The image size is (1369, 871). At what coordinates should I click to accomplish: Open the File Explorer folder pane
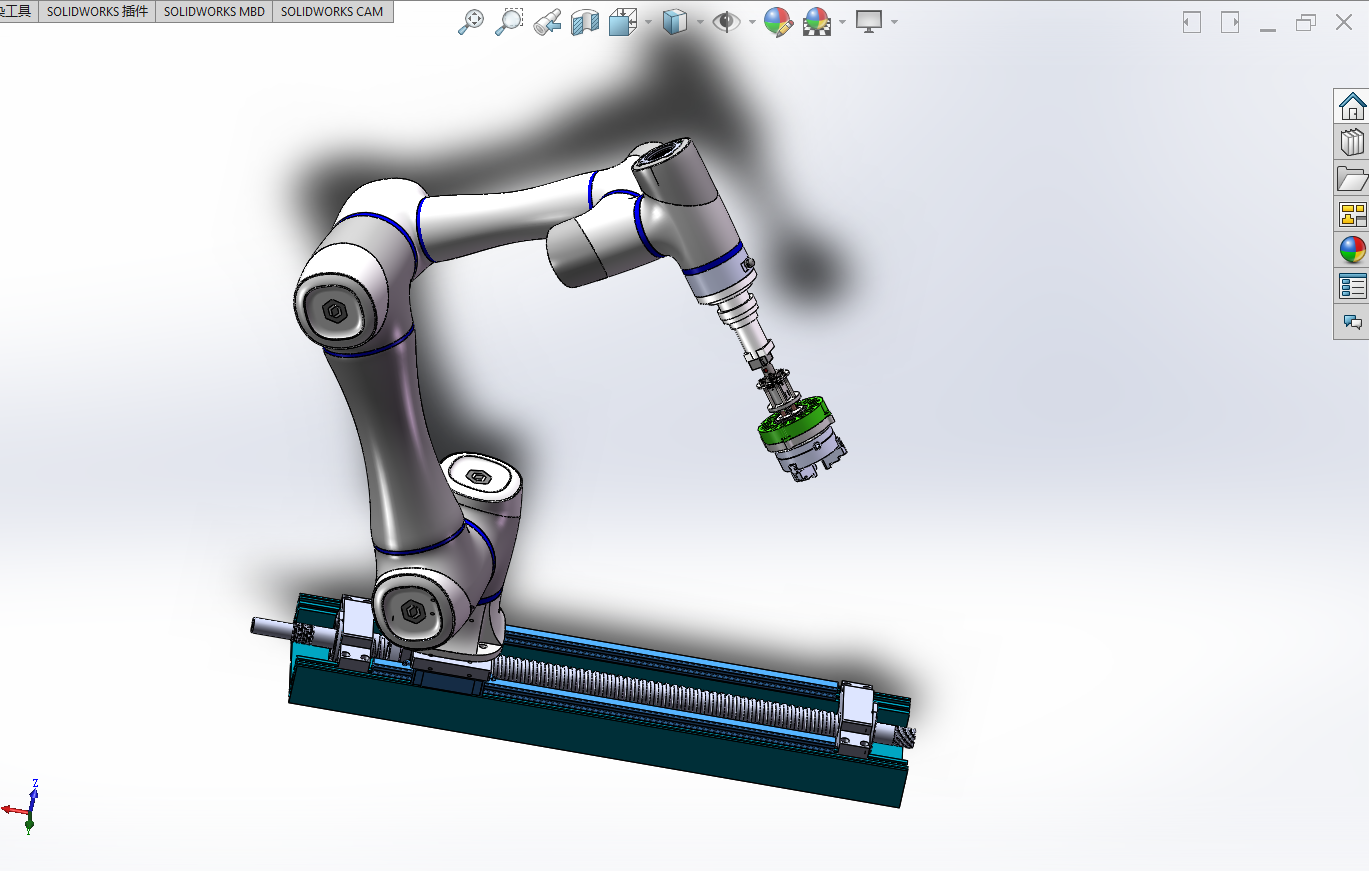point(1352,178)
